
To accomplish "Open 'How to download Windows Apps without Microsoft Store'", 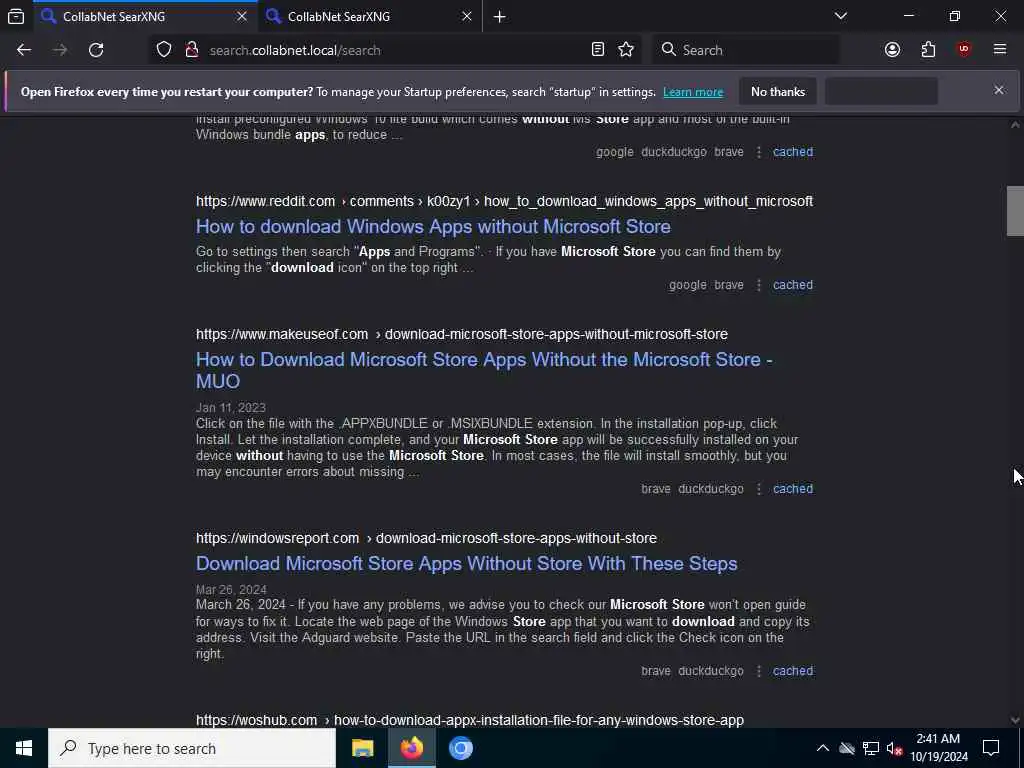I will [433, 227].
